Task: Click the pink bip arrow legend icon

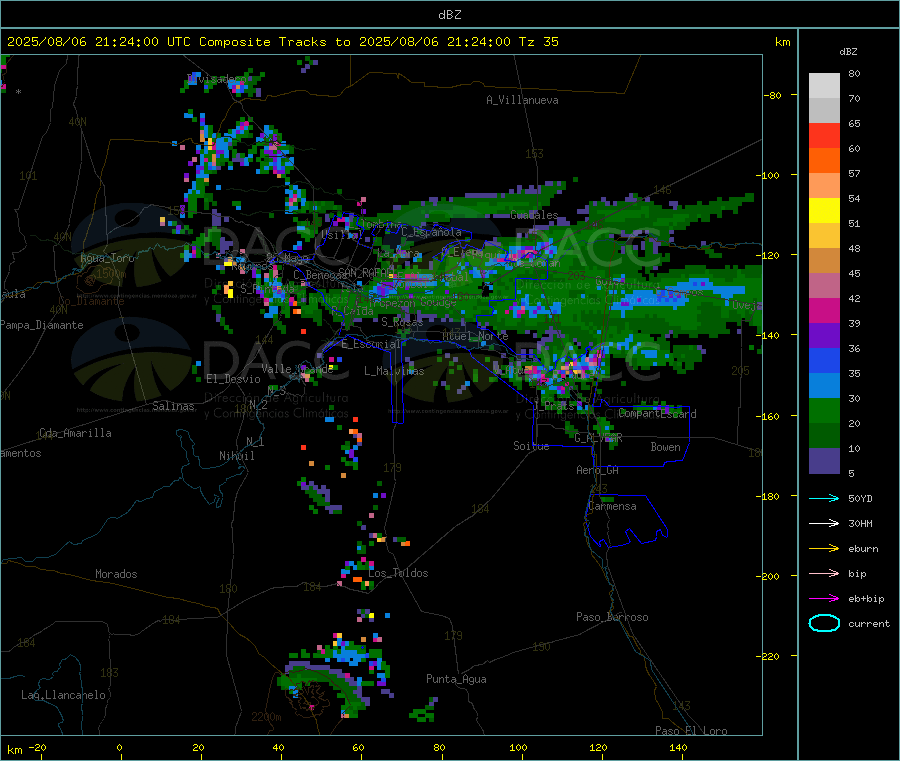Action: tap(824, 573)
